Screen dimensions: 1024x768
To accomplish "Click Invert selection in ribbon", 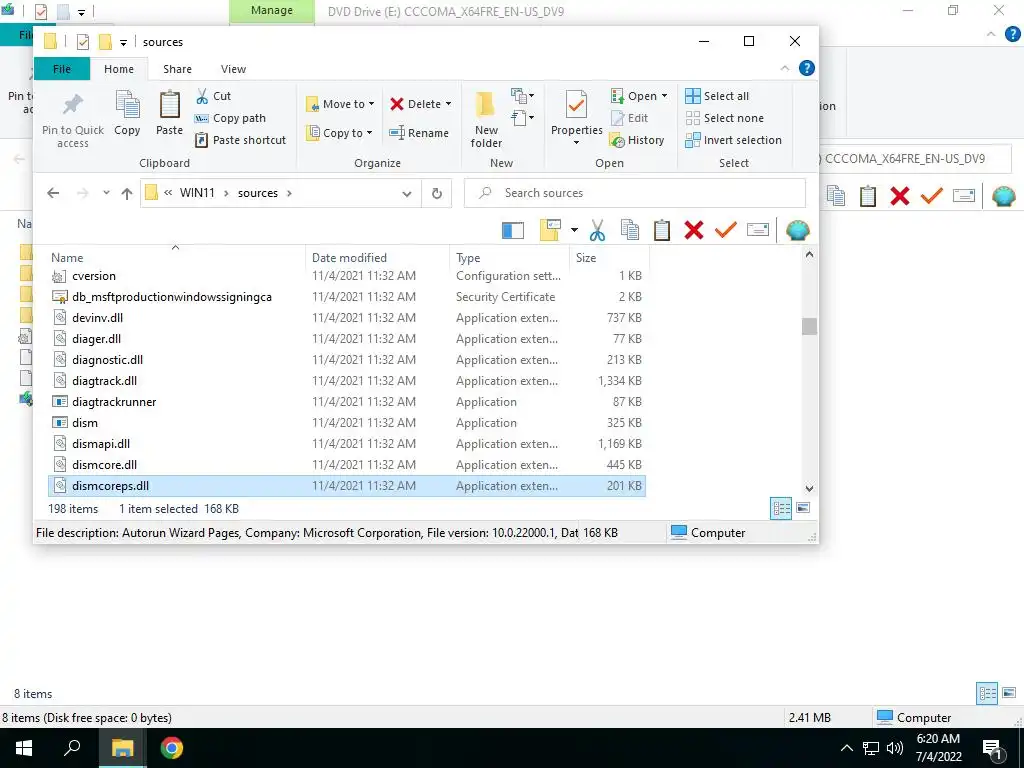I will [x=733, y=140].
